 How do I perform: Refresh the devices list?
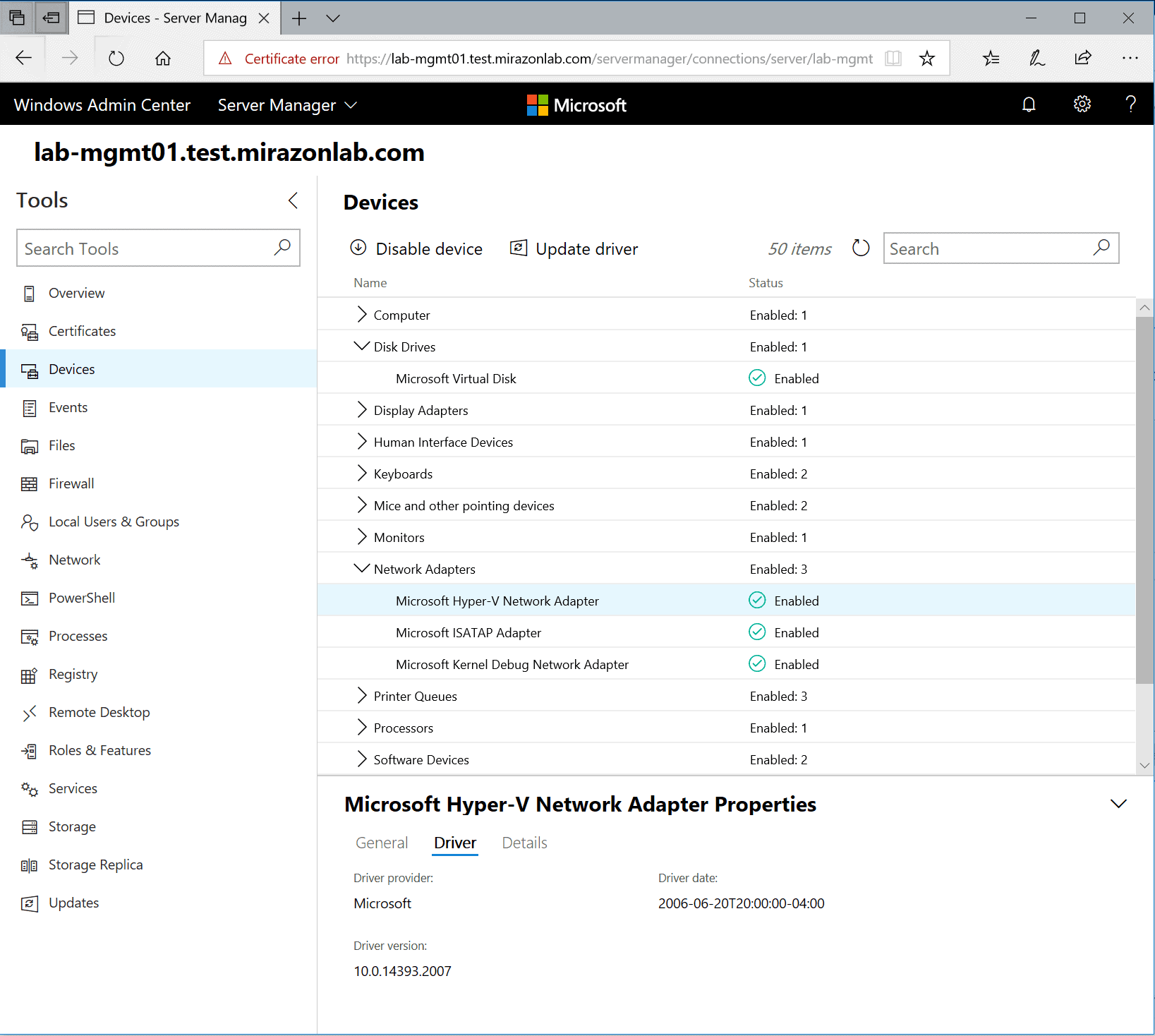click(860, 248)
